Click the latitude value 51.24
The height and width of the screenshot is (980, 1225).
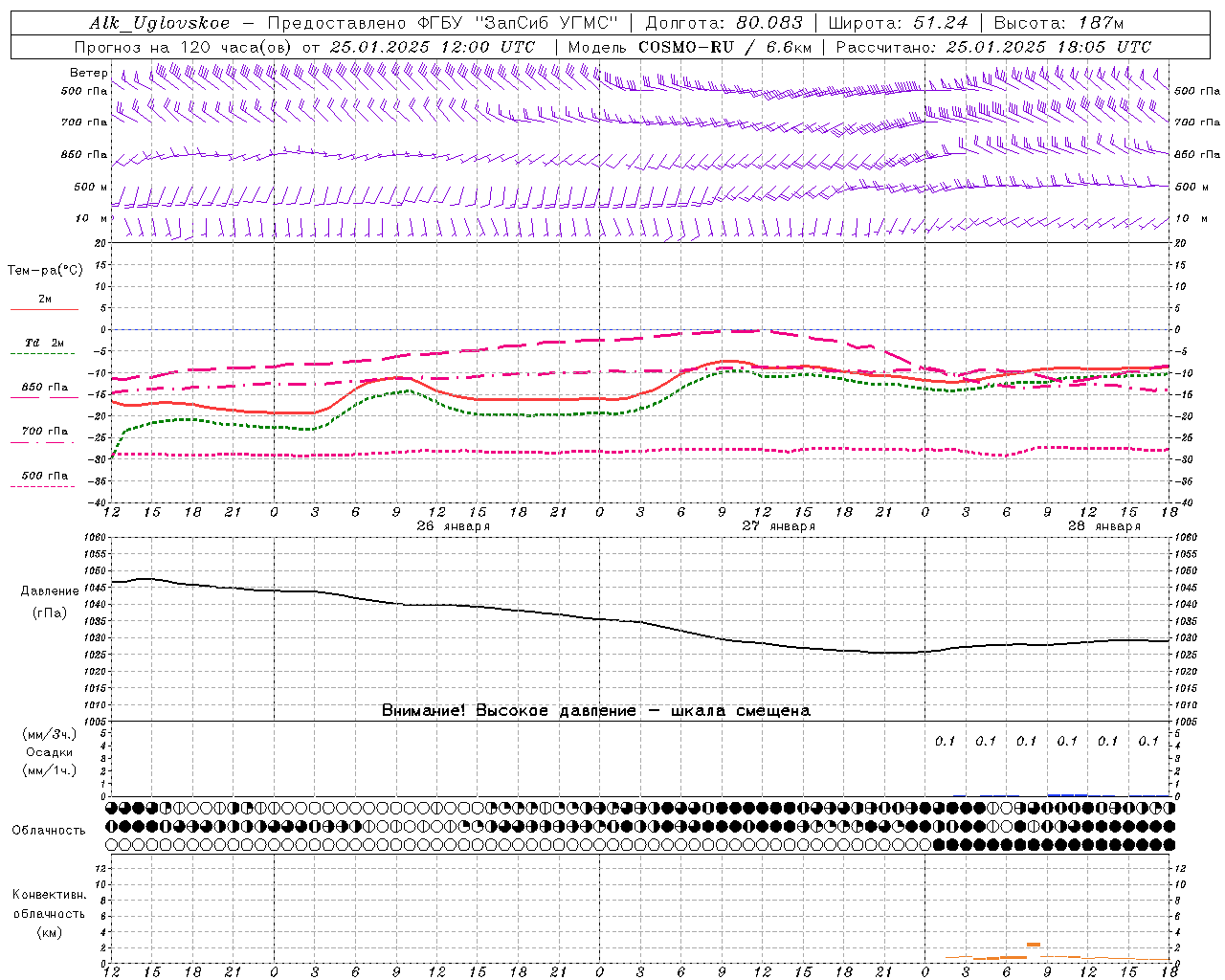[x=940, y=23]
